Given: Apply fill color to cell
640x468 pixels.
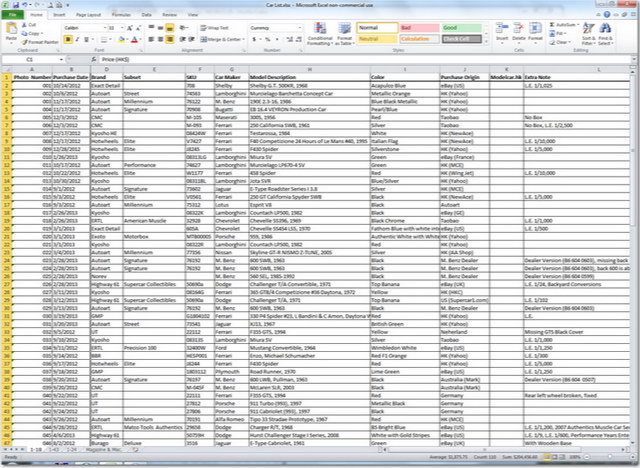Looking at the screenshot, I should point(121,40).
